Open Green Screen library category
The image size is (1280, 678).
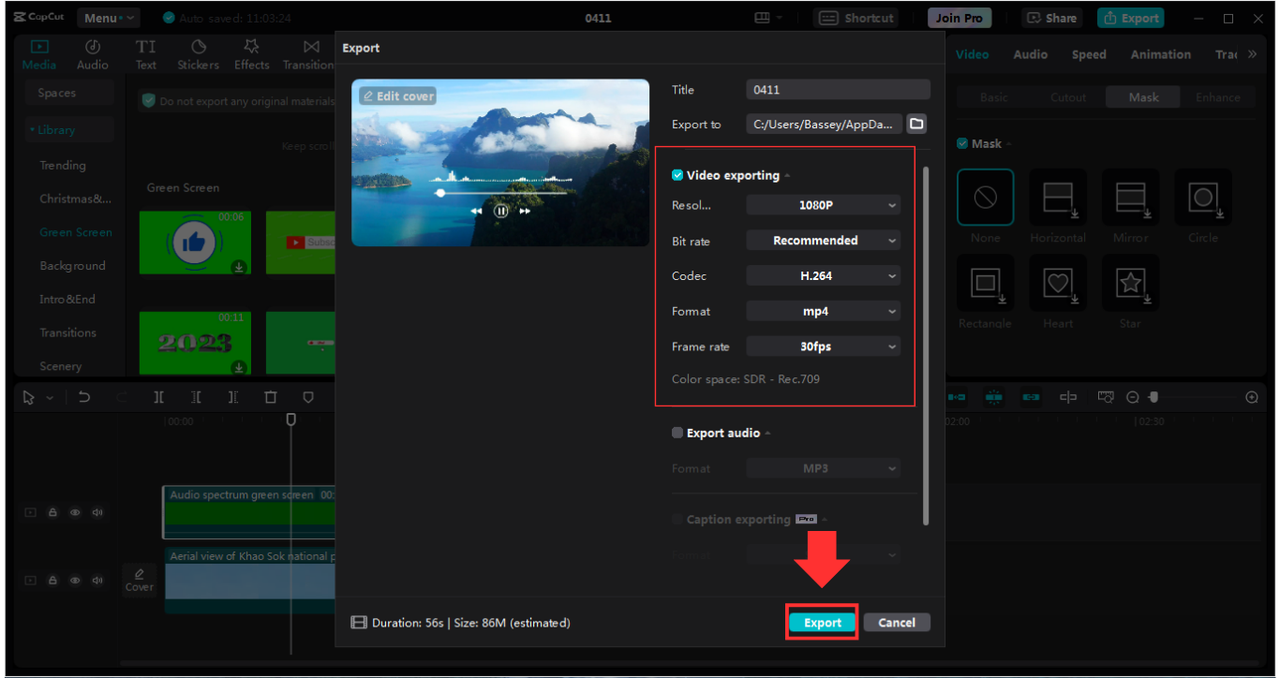(x=76, y=232)
